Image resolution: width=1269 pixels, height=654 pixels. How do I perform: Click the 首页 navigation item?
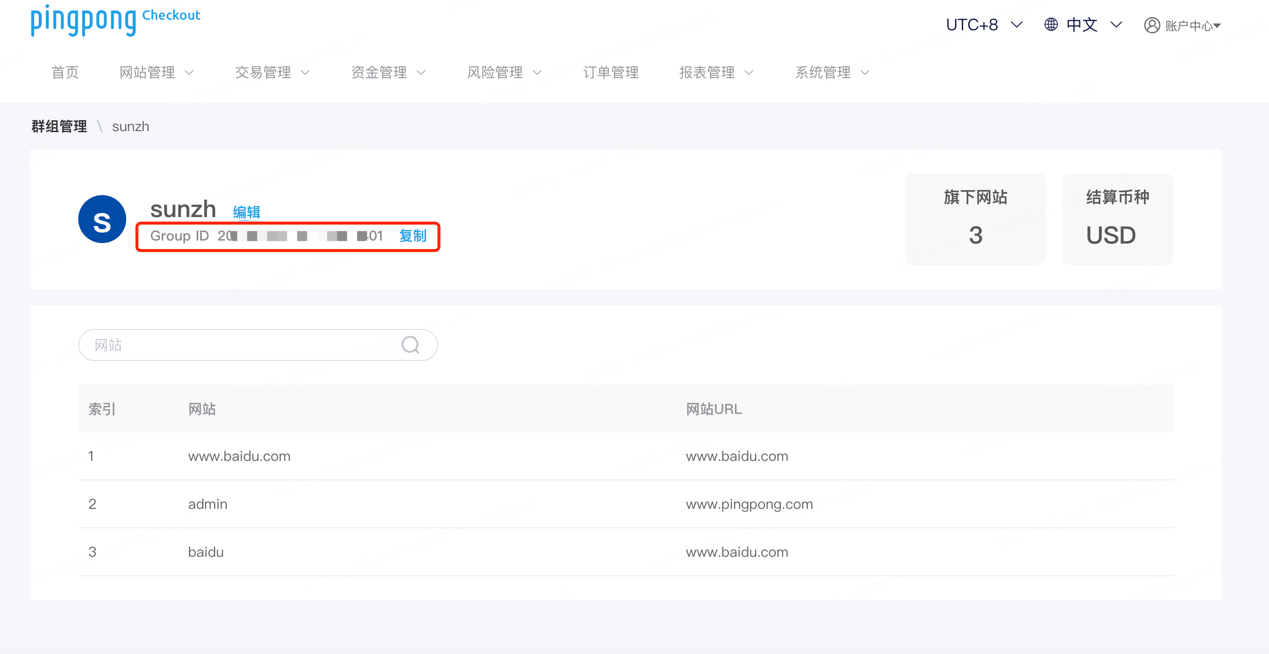[64, 72]
